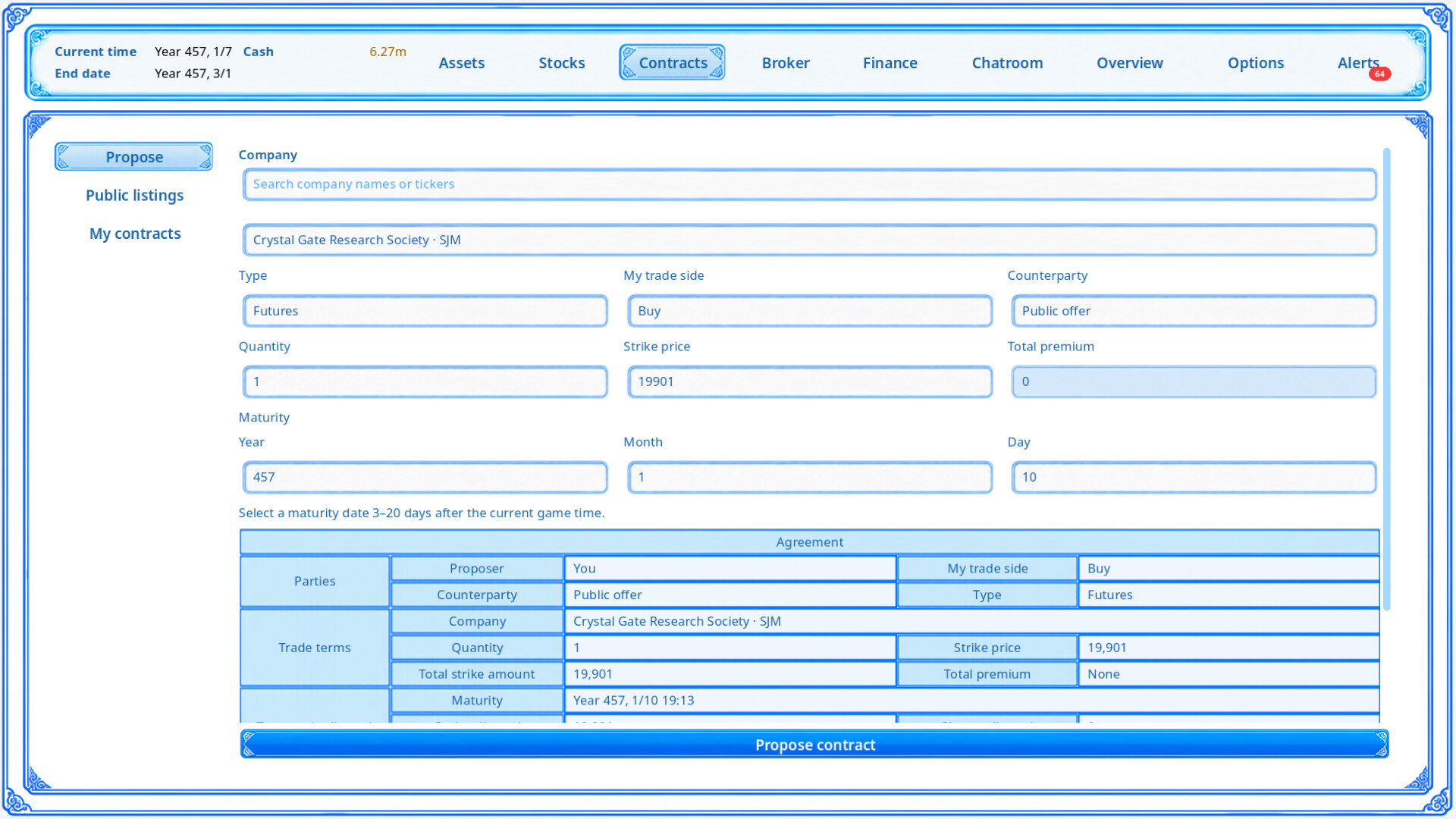
Task: Click the red 64 alerts badge
Action: click(x=1379, y=74)
